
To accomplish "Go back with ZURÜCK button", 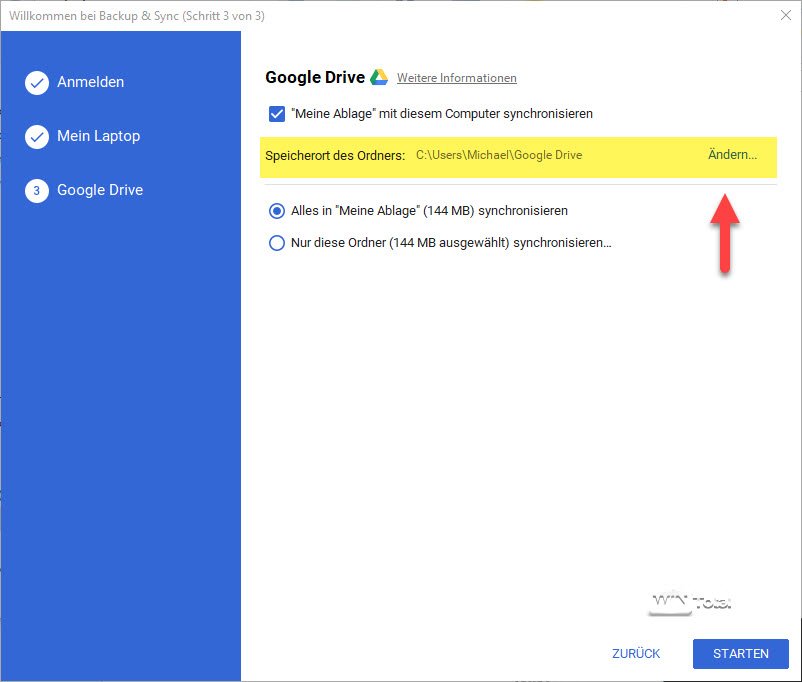I will coord(636,653).
